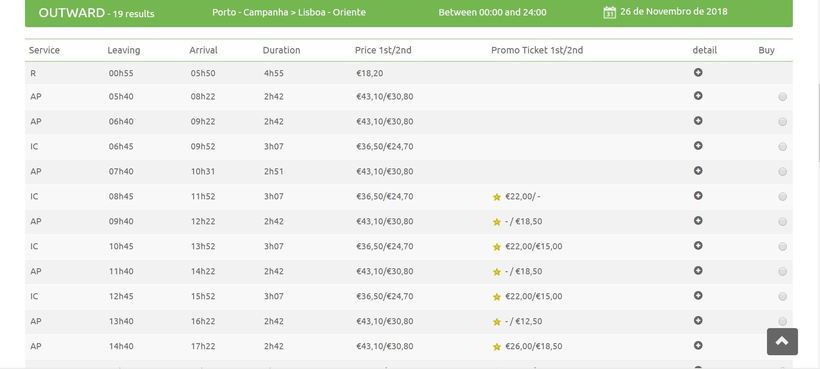Screen dimensions: 820x369
Task: Click the Promo Ticket 1st/2nd column header
Action: (537, 50)
